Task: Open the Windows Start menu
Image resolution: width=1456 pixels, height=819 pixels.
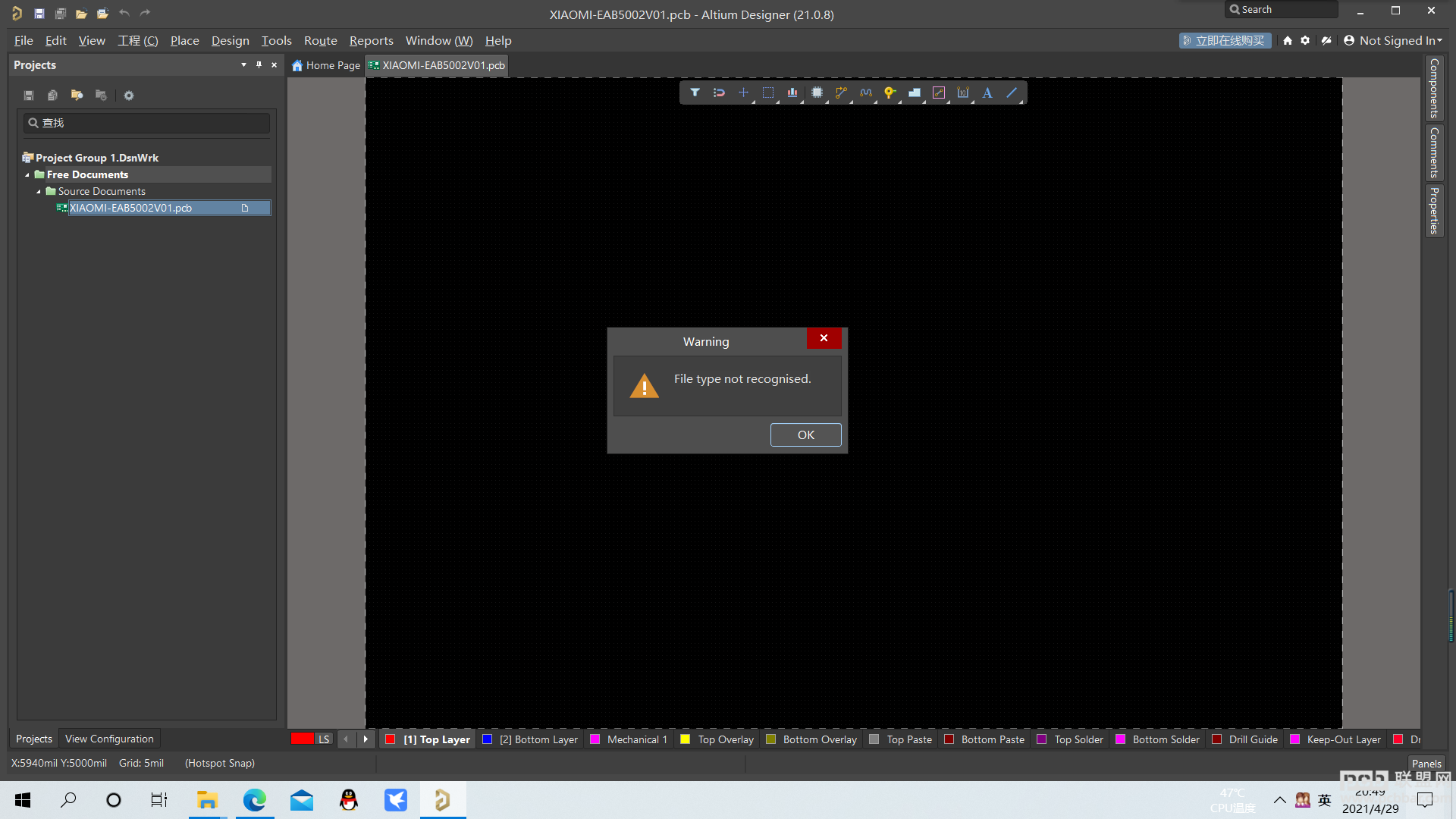Action: pos(23,800)
